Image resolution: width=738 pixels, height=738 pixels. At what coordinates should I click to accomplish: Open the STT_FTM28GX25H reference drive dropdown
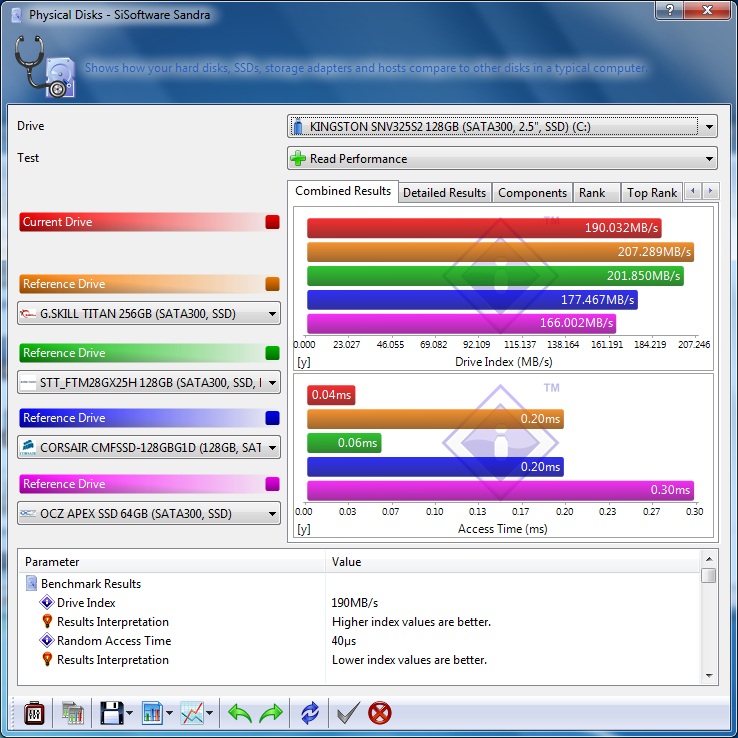pyautogui.click(x=149, y=383)
